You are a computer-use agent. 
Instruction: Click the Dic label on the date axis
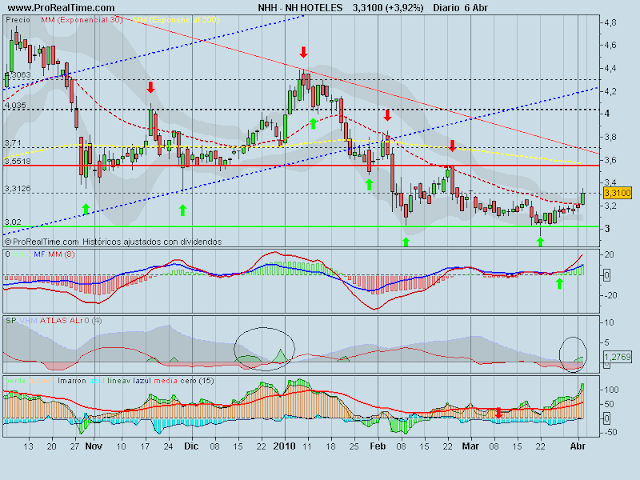[191, 446]
